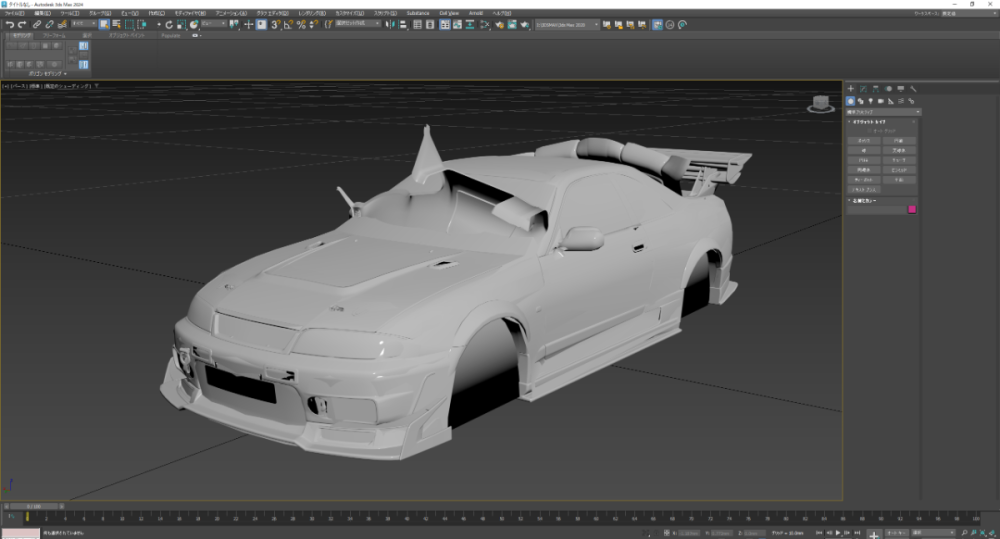Select the Rotate tool in toolbar
Viewport: 1000px width, 539px height.
pos(168,24)
